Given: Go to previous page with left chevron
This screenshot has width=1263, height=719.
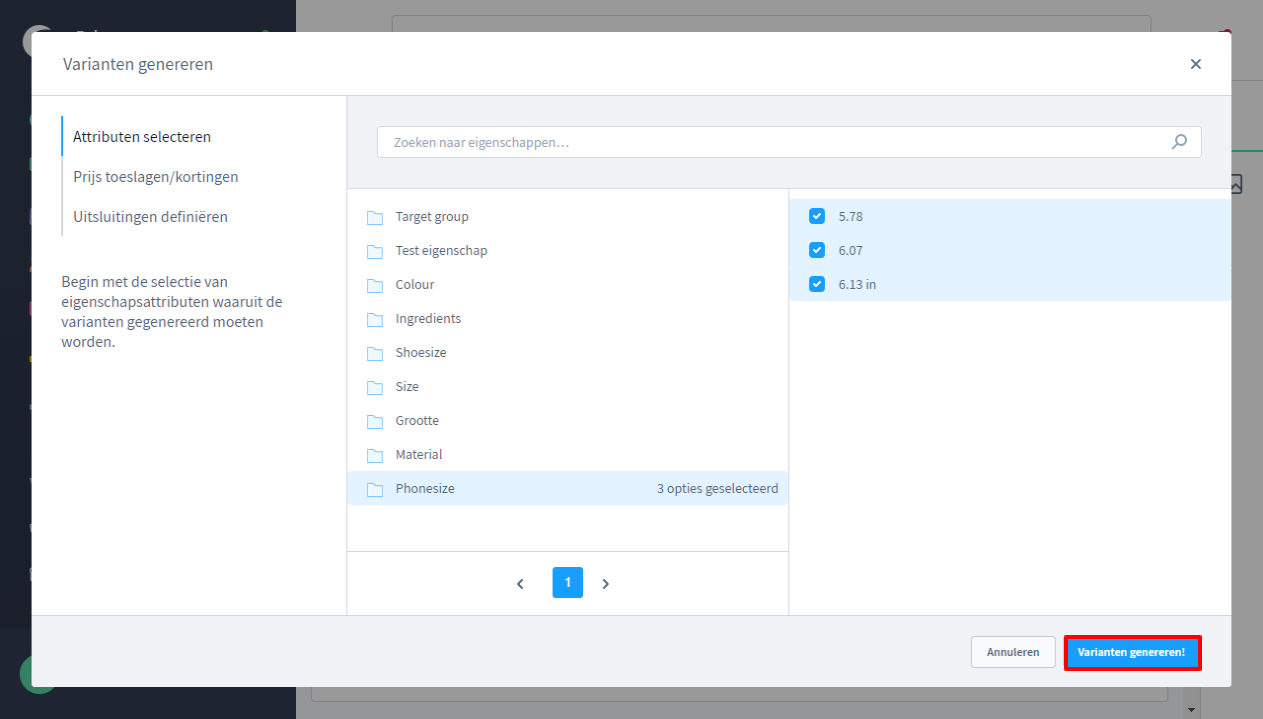Looking at the screenshot, I should coord(520,583).
